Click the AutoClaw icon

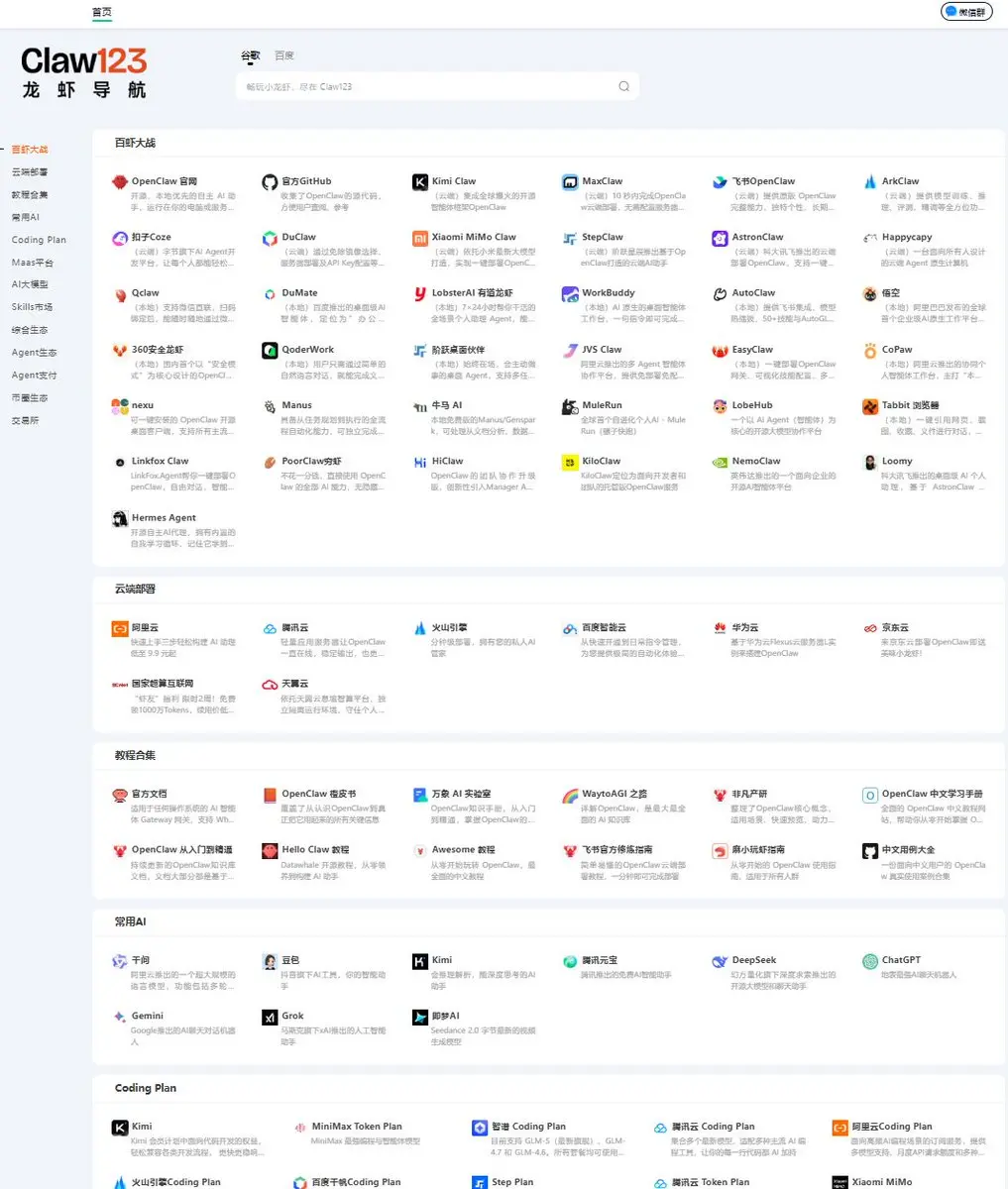tap(720, 293)
